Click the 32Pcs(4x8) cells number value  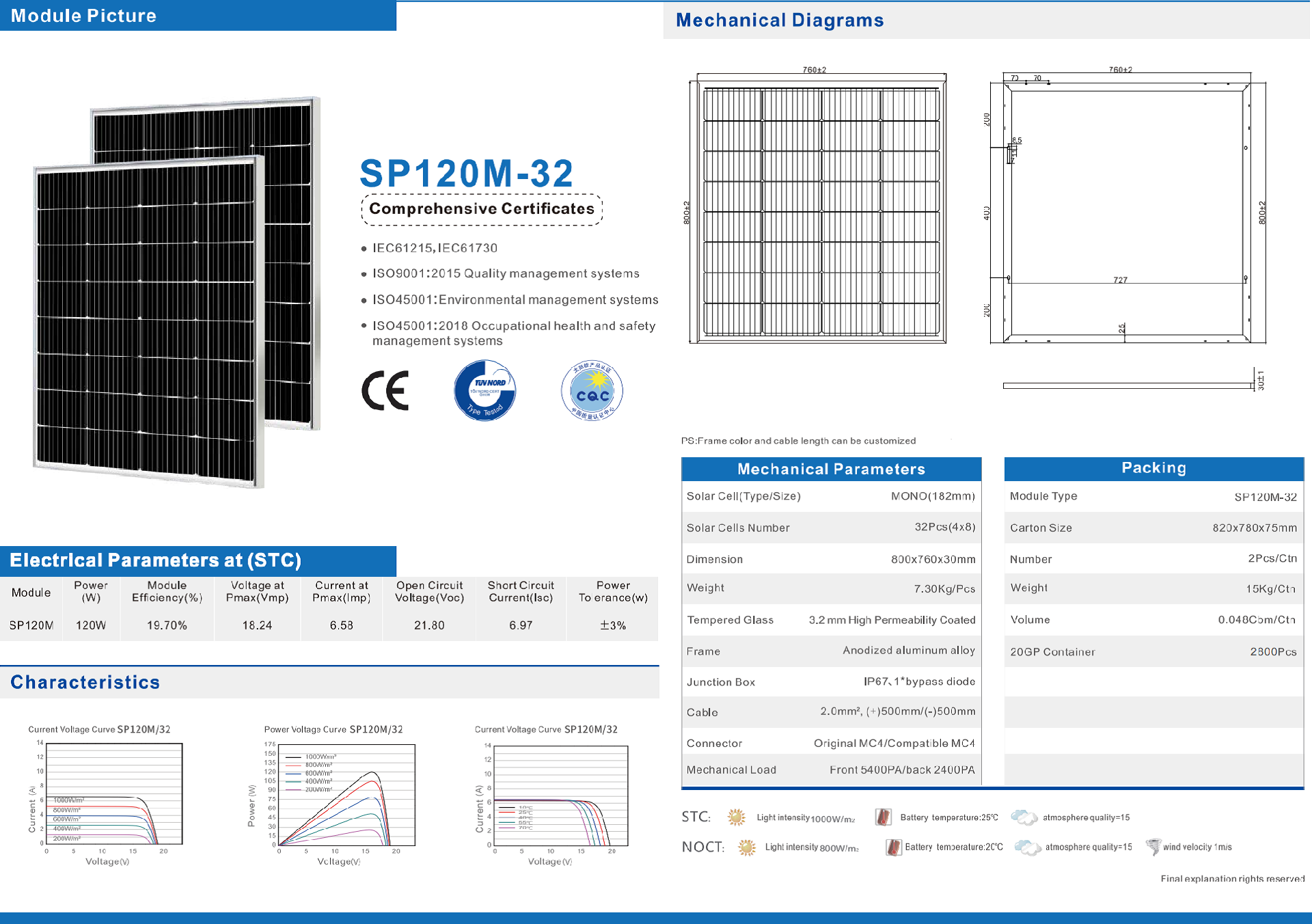945,527
